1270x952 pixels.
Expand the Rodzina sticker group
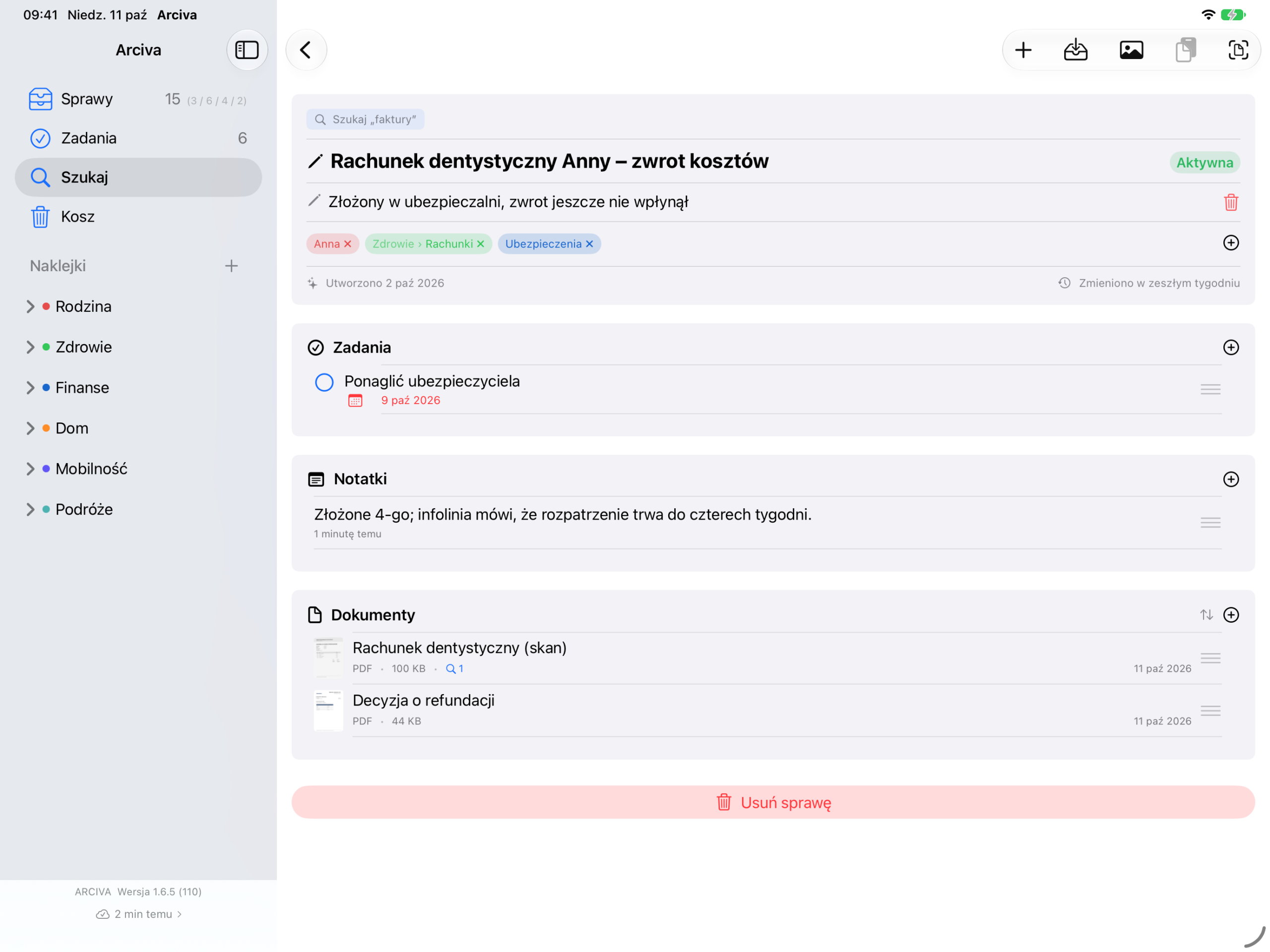[x=30, y=306]
